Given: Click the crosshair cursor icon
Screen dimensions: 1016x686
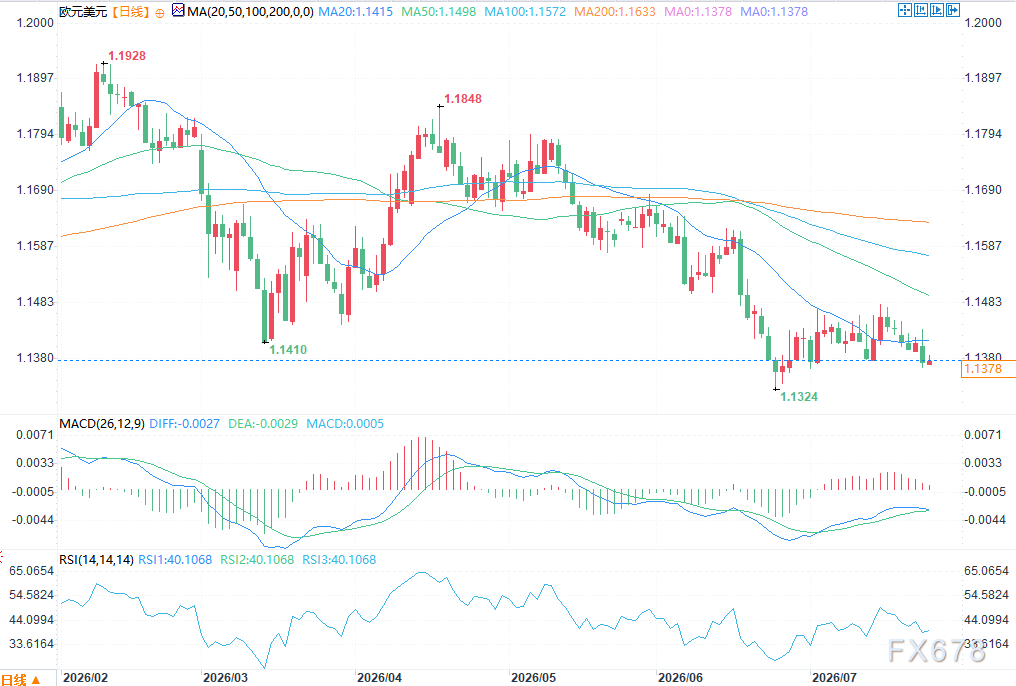Looking at the screenshot, I should coord(905,10).
